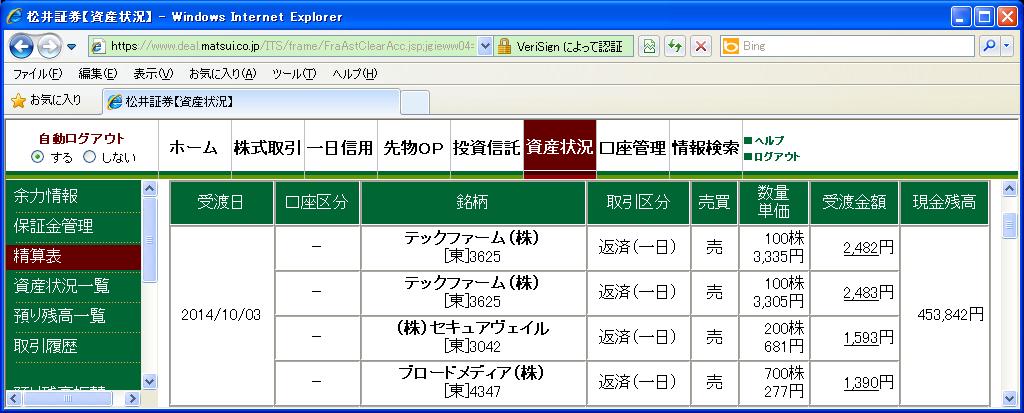Click main table scrollbar up arrow
Viewport: 1024px width, 413px height.
(1010, 189)
